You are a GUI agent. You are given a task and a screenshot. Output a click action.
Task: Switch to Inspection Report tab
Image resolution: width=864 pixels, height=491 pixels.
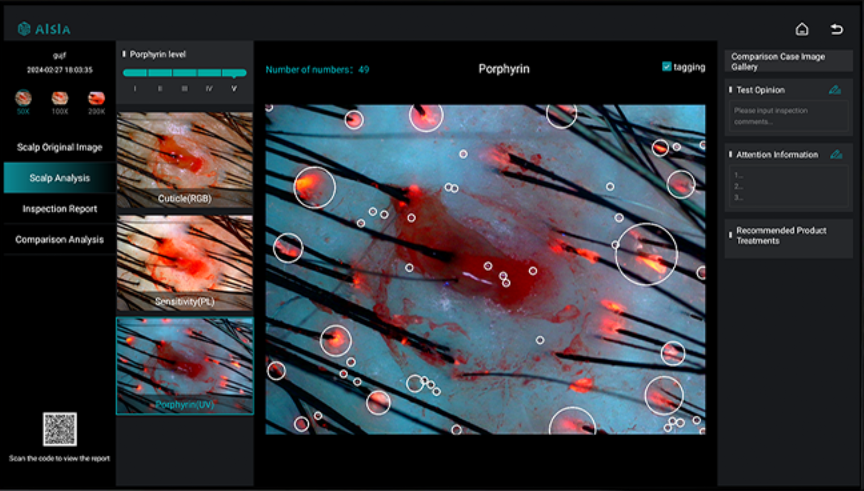59,209
